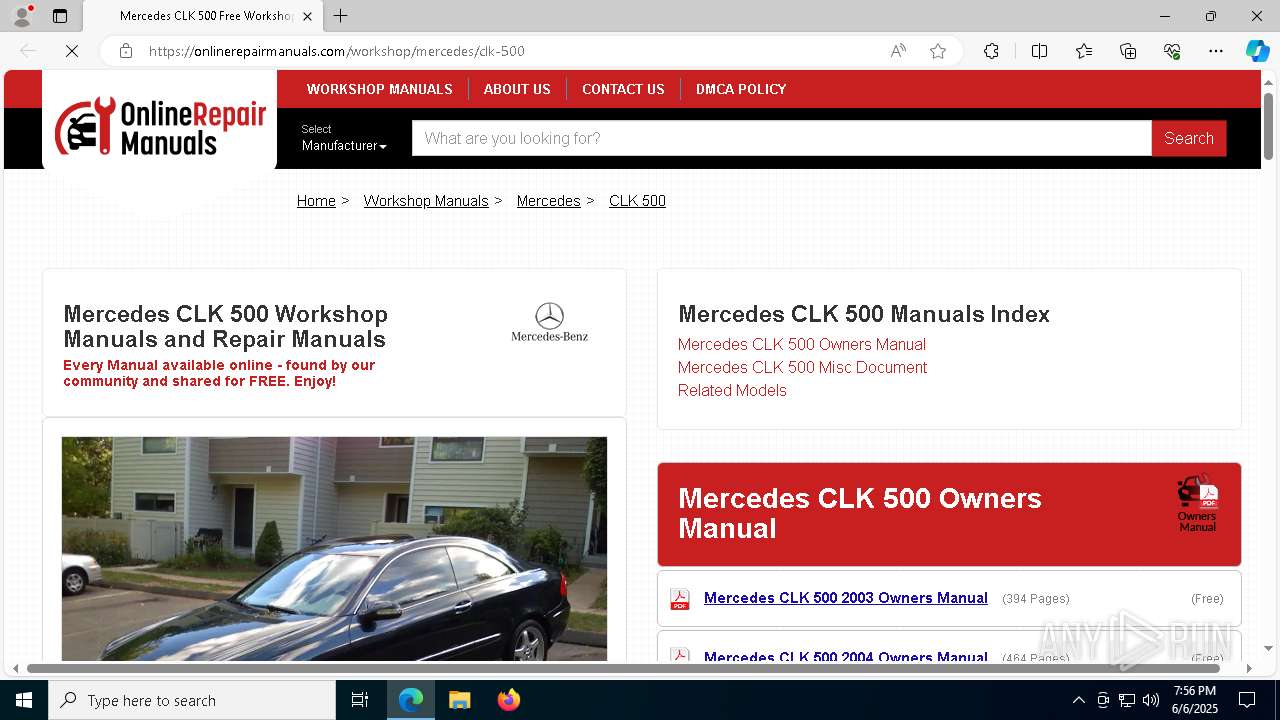
Task: Open the Favorites list
Action: pyautogui.click(x=1084, y=51)
